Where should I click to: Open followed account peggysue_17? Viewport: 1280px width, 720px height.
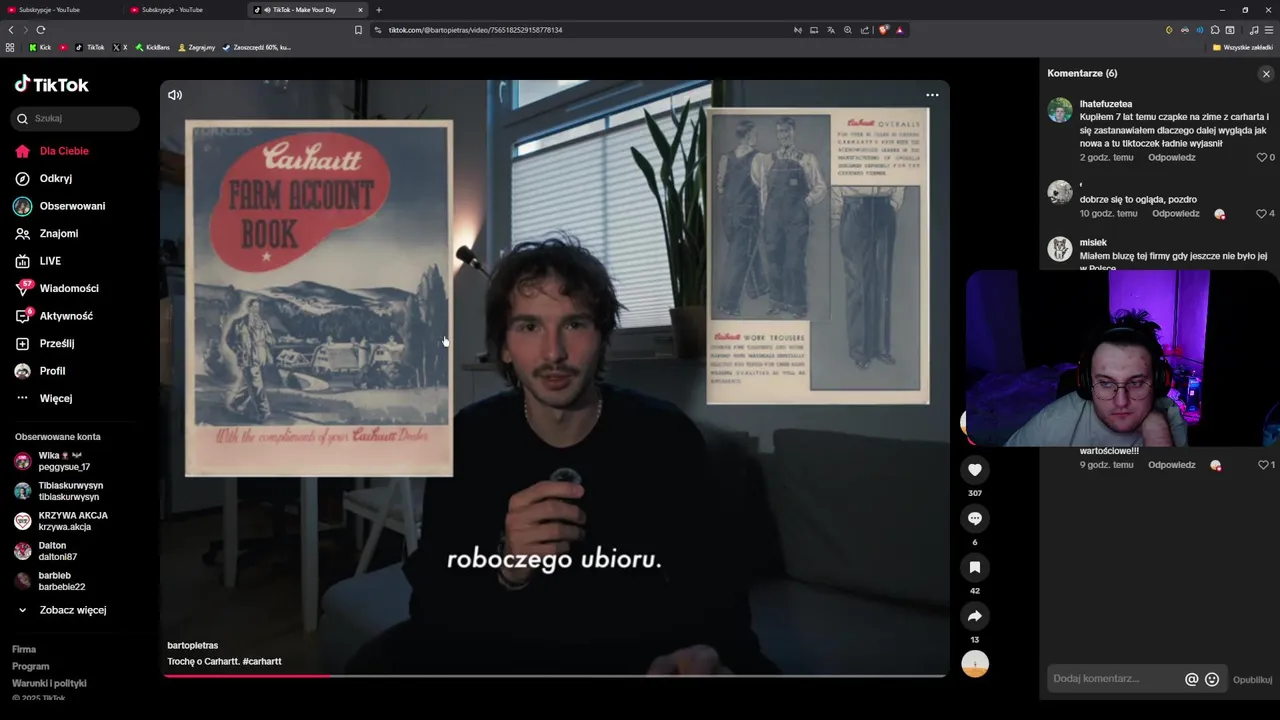coord(64,461)
